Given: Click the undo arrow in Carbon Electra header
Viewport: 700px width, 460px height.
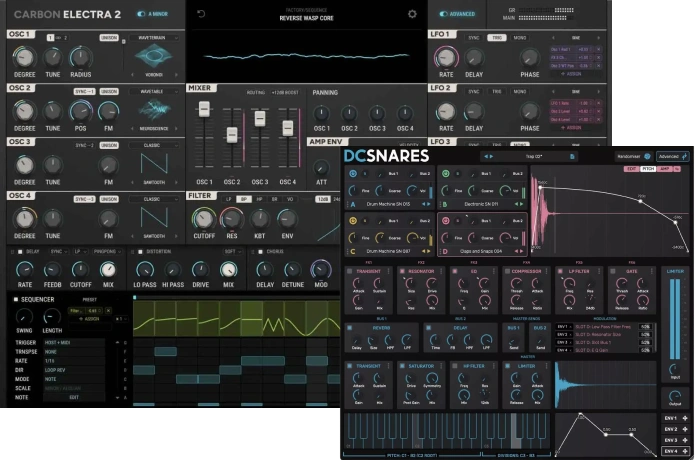Looking at the screenshot, I should (x=201, y=14).
